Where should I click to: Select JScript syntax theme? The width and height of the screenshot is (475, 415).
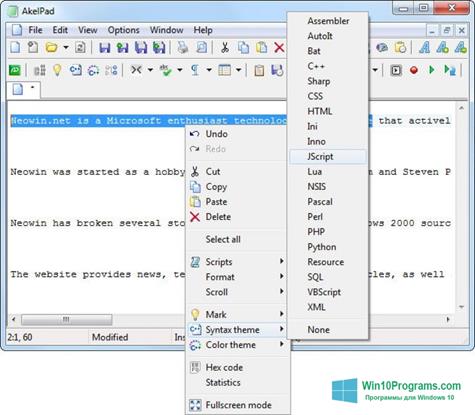click(328, 157)
